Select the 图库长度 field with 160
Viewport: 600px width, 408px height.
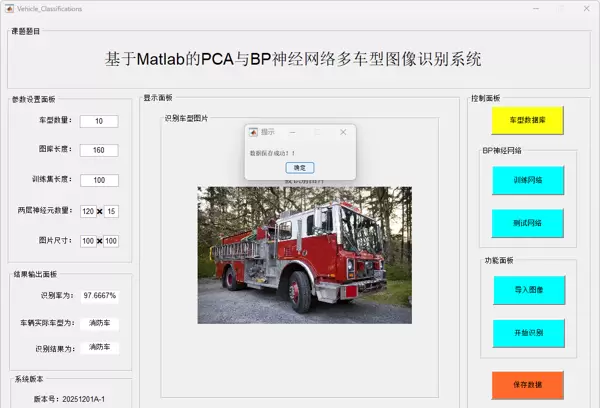click(99, 150)
